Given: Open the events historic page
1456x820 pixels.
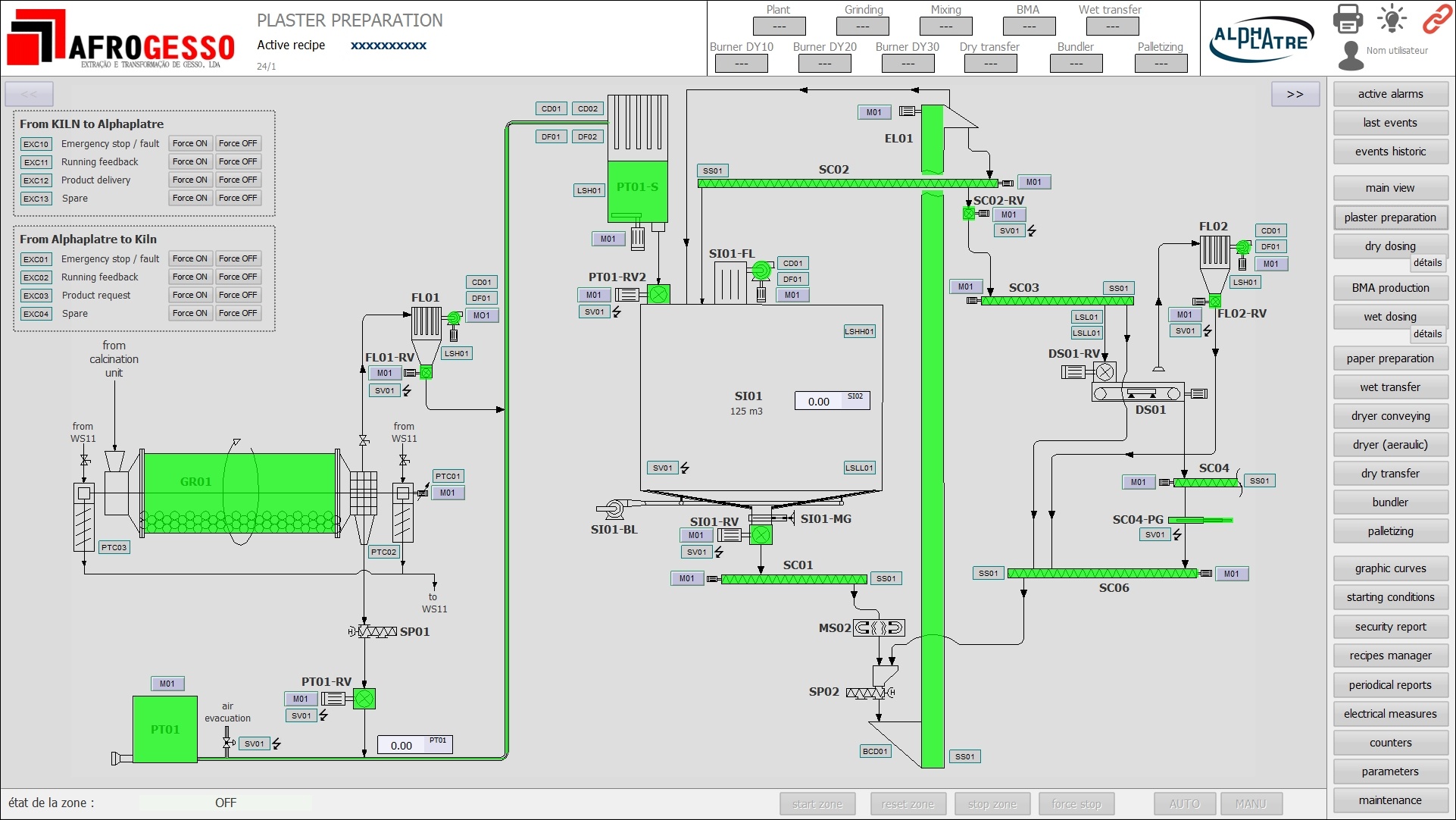Looking at the screenshot, I should [1391, 152].
